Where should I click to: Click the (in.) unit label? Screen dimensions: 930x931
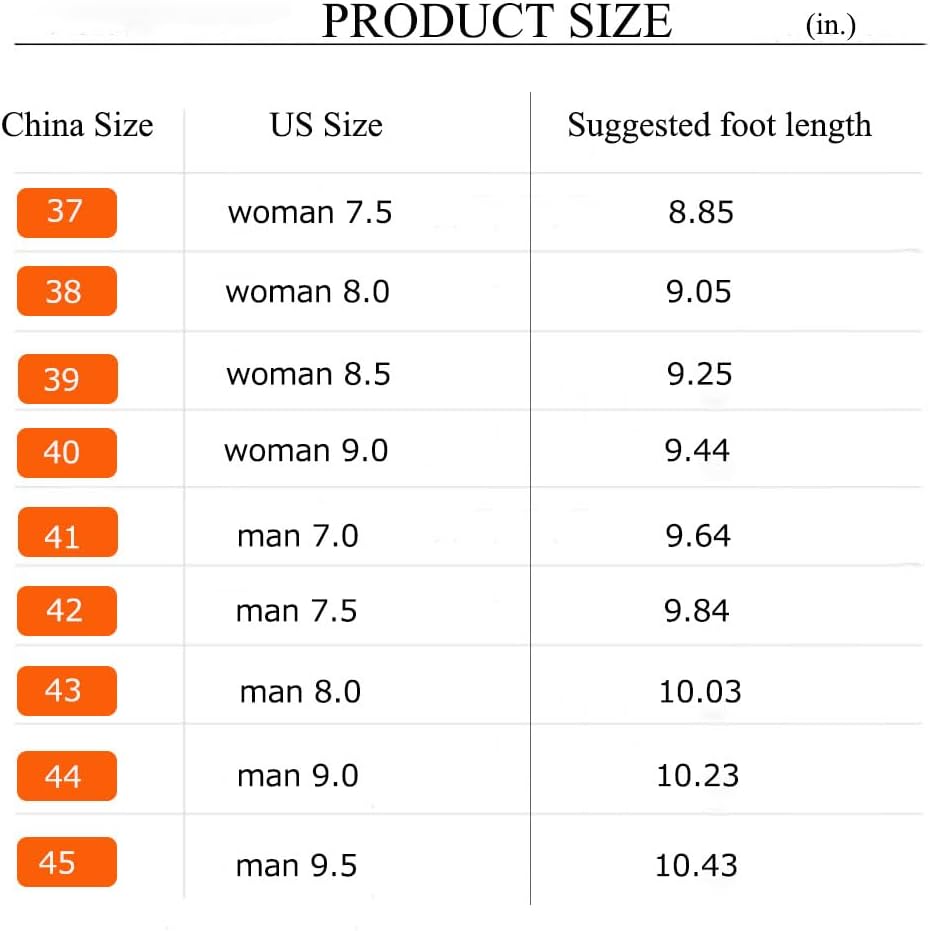tap(831, 25)
